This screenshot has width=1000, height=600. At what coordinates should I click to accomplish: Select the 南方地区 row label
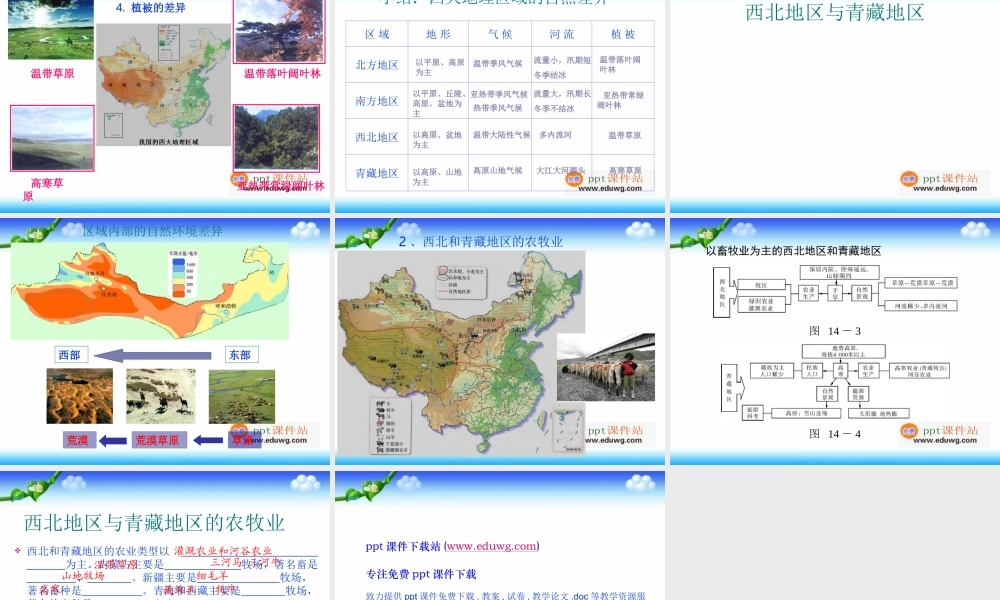377,101
